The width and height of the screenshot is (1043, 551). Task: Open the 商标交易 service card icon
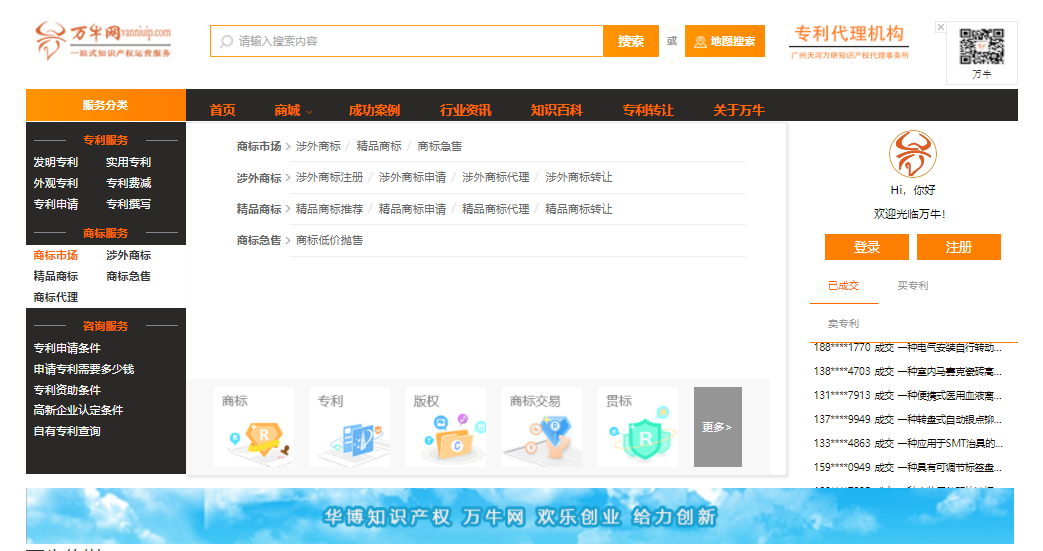[541, 427]
